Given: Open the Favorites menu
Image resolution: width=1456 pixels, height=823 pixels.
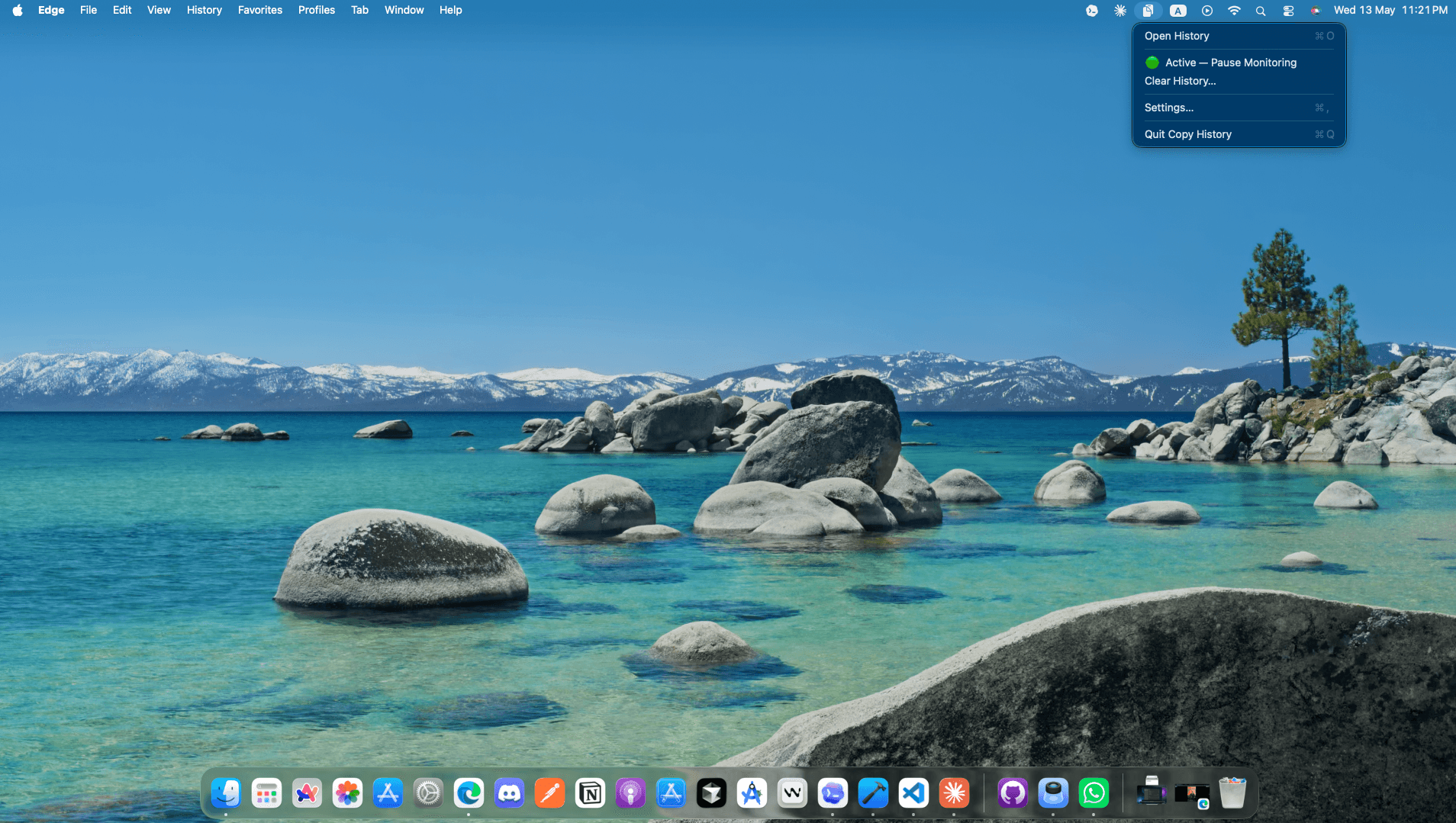Looking at the screenshot, I should pyautogui.click(x=260, y=10).
